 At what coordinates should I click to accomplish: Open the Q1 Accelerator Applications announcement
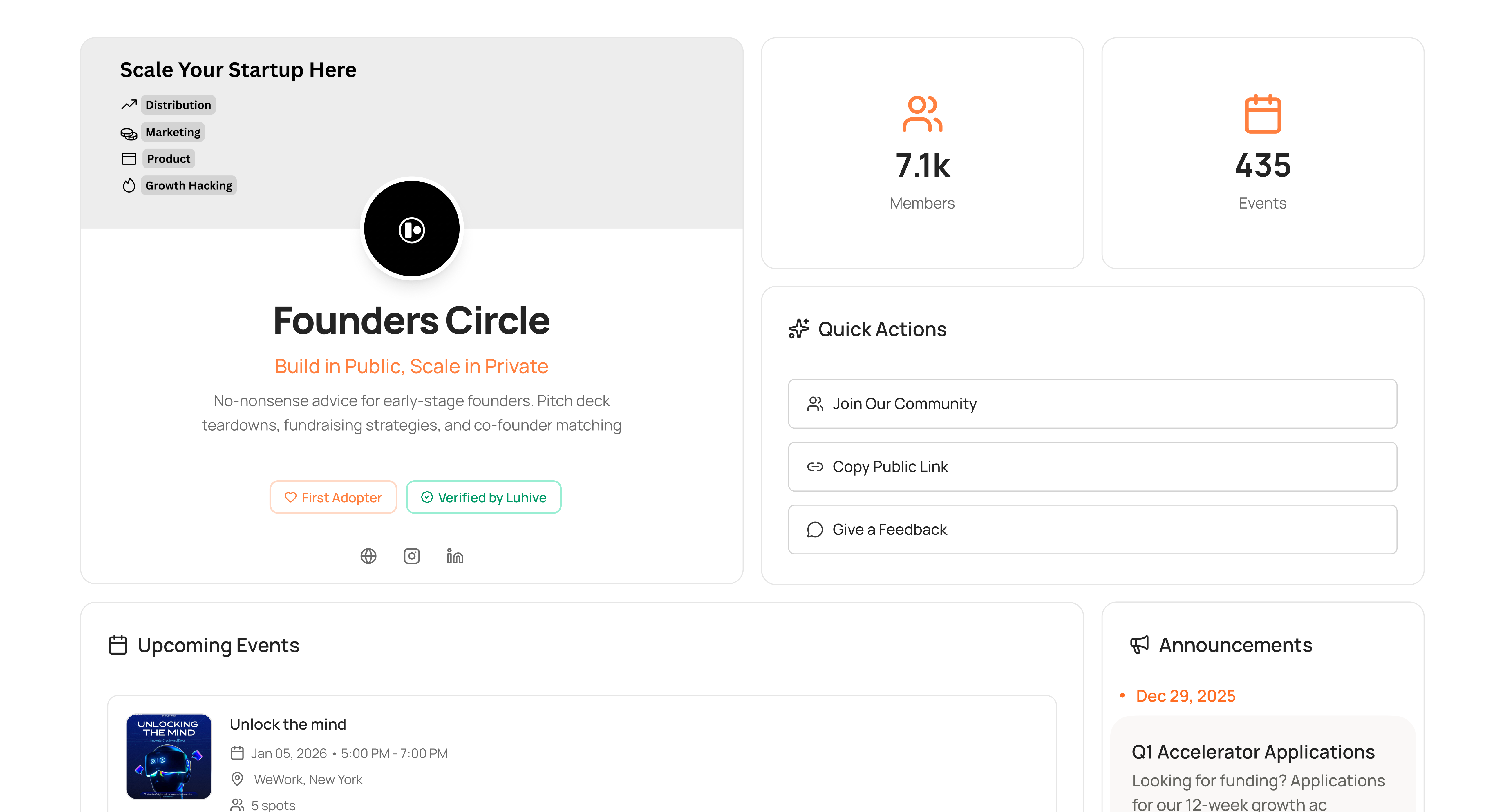point(1253,752)
